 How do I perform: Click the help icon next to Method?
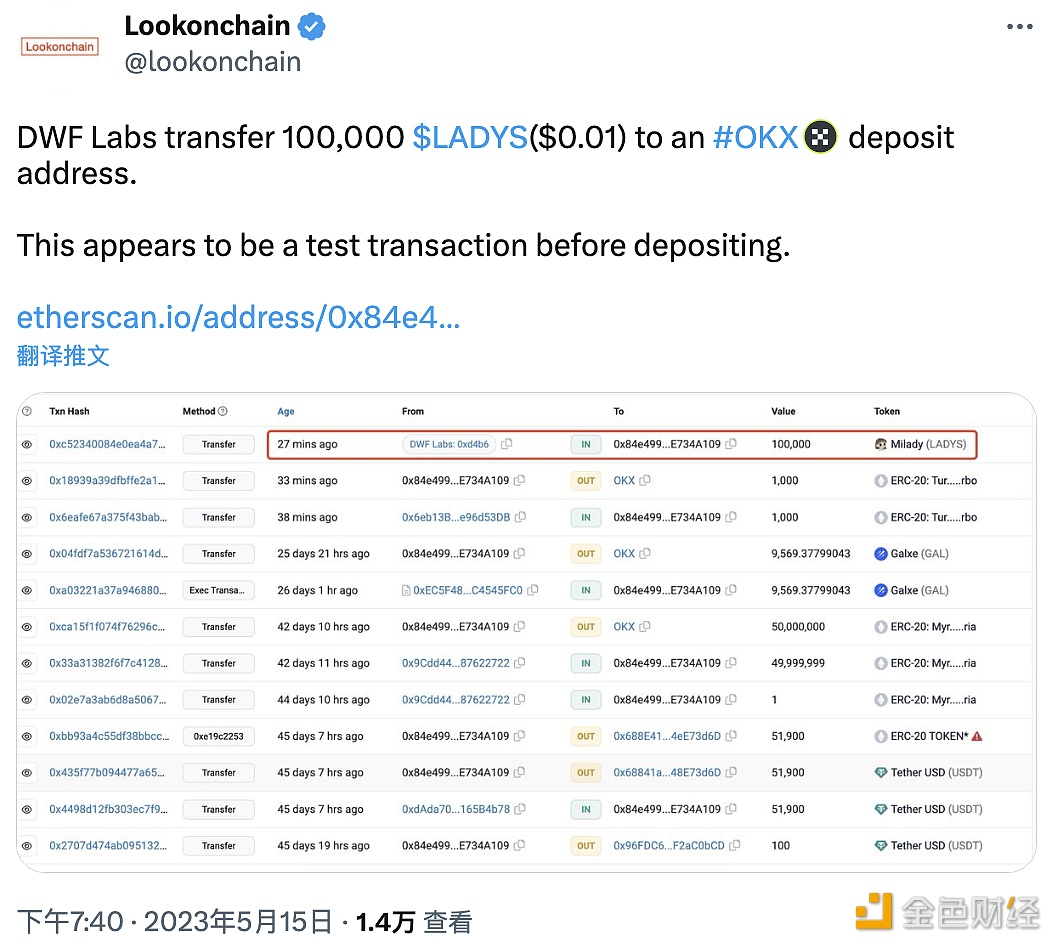coord(223,411)
